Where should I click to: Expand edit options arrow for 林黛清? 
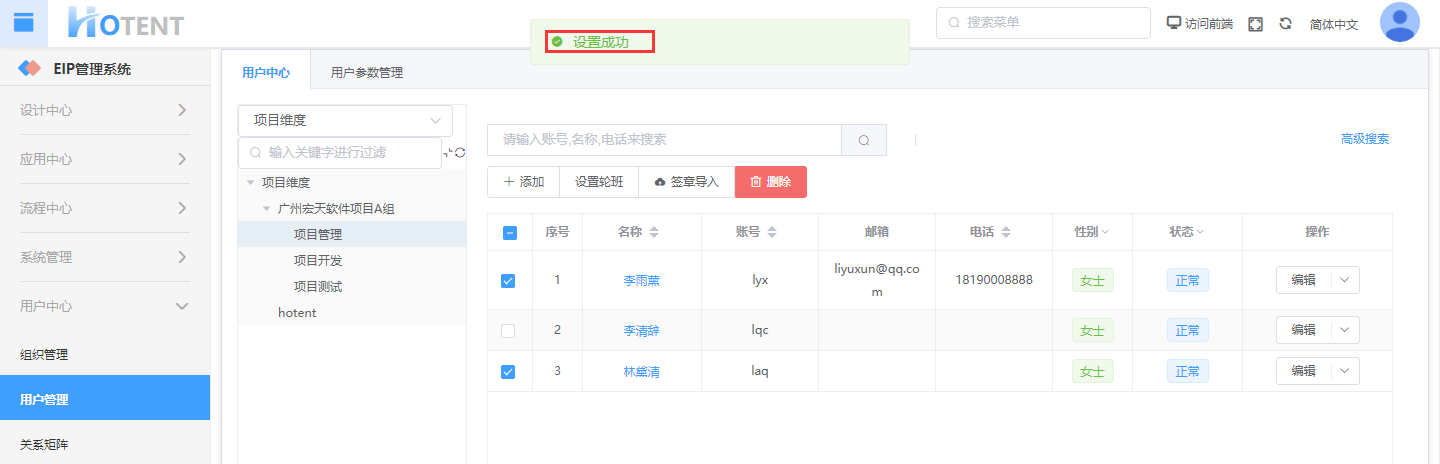(1344, 371)
